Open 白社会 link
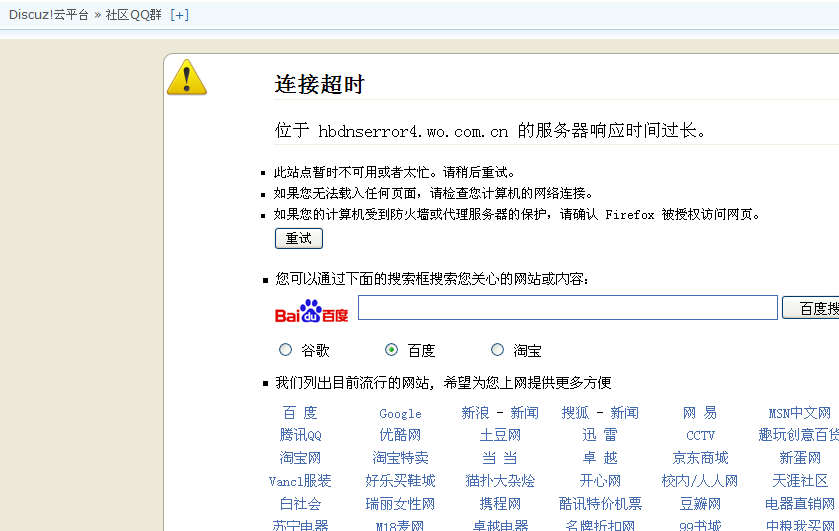Viewport: 839px width, 531px height. (300, 504)
